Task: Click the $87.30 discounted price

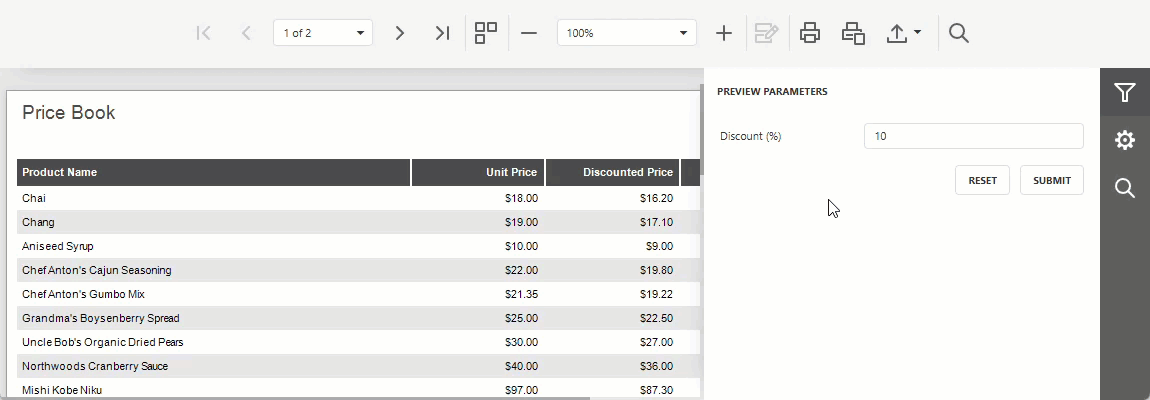Action: 656,390
